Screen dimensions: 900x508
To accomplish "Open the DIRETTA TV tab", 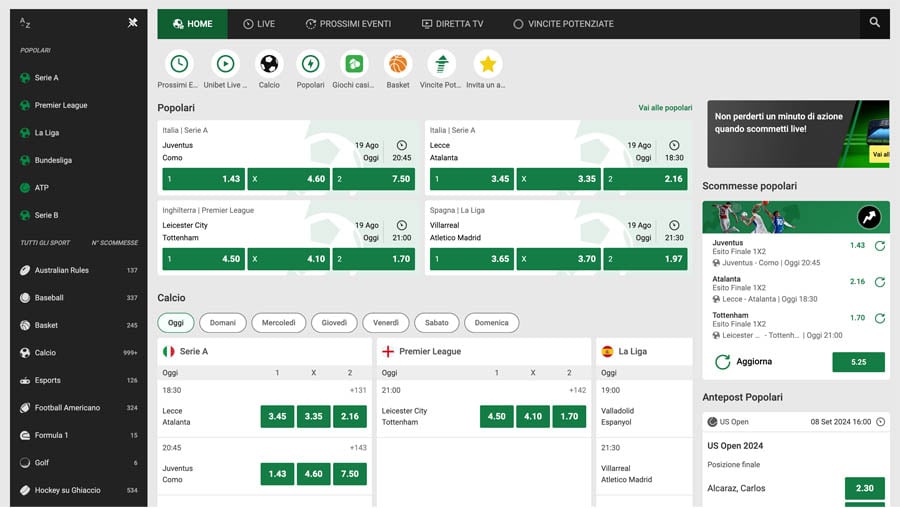I will [x=452, y=24].
